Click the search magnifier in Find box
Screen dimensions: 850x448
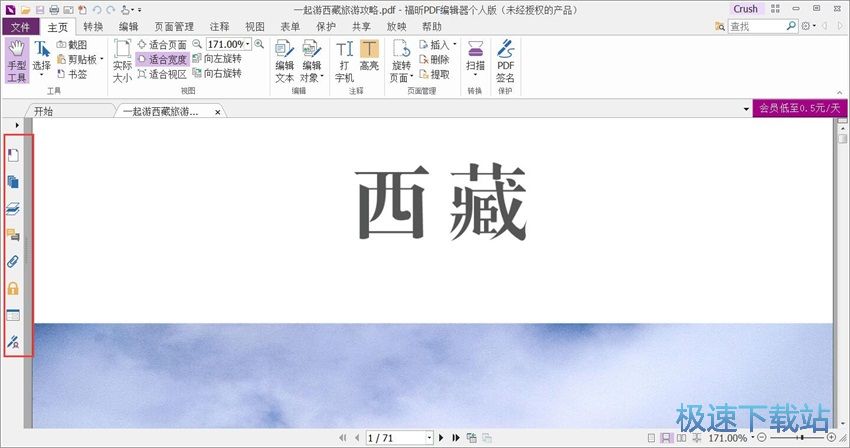(791, 26)
